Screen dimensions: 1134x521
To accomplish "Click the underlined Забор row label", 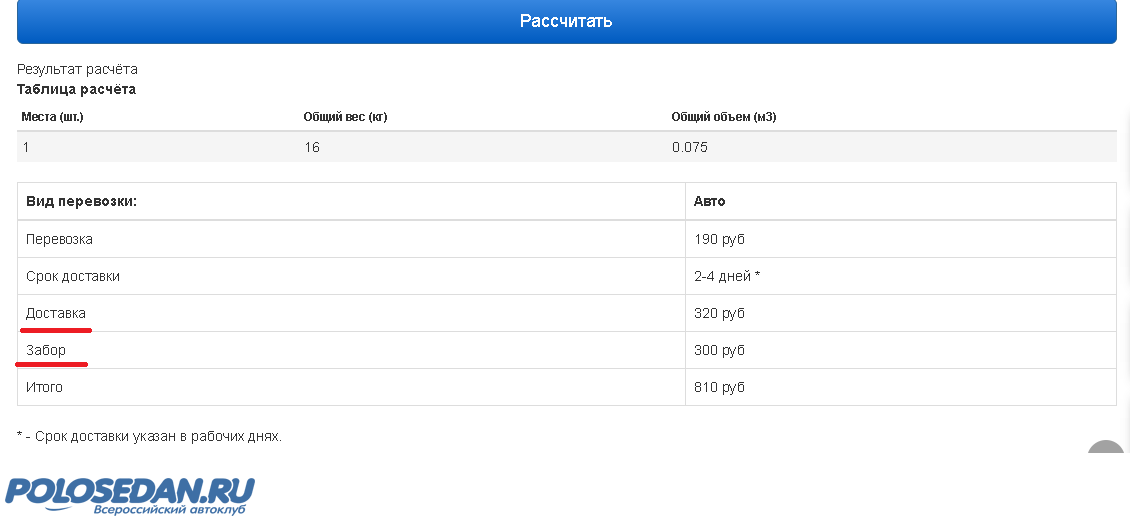I will pos(46,350).
